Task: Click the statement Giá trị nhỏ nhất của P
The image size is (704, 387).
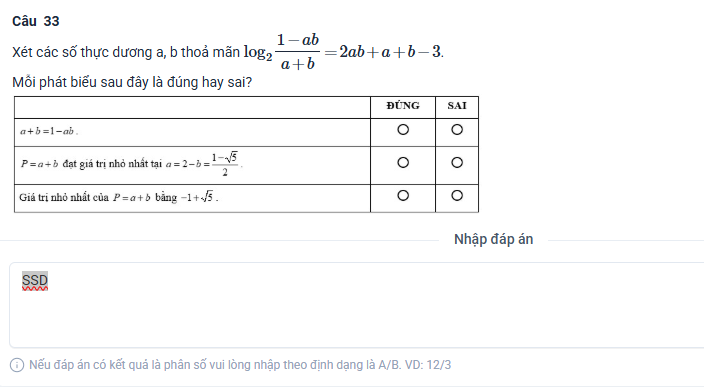Action: coord(119,197)
